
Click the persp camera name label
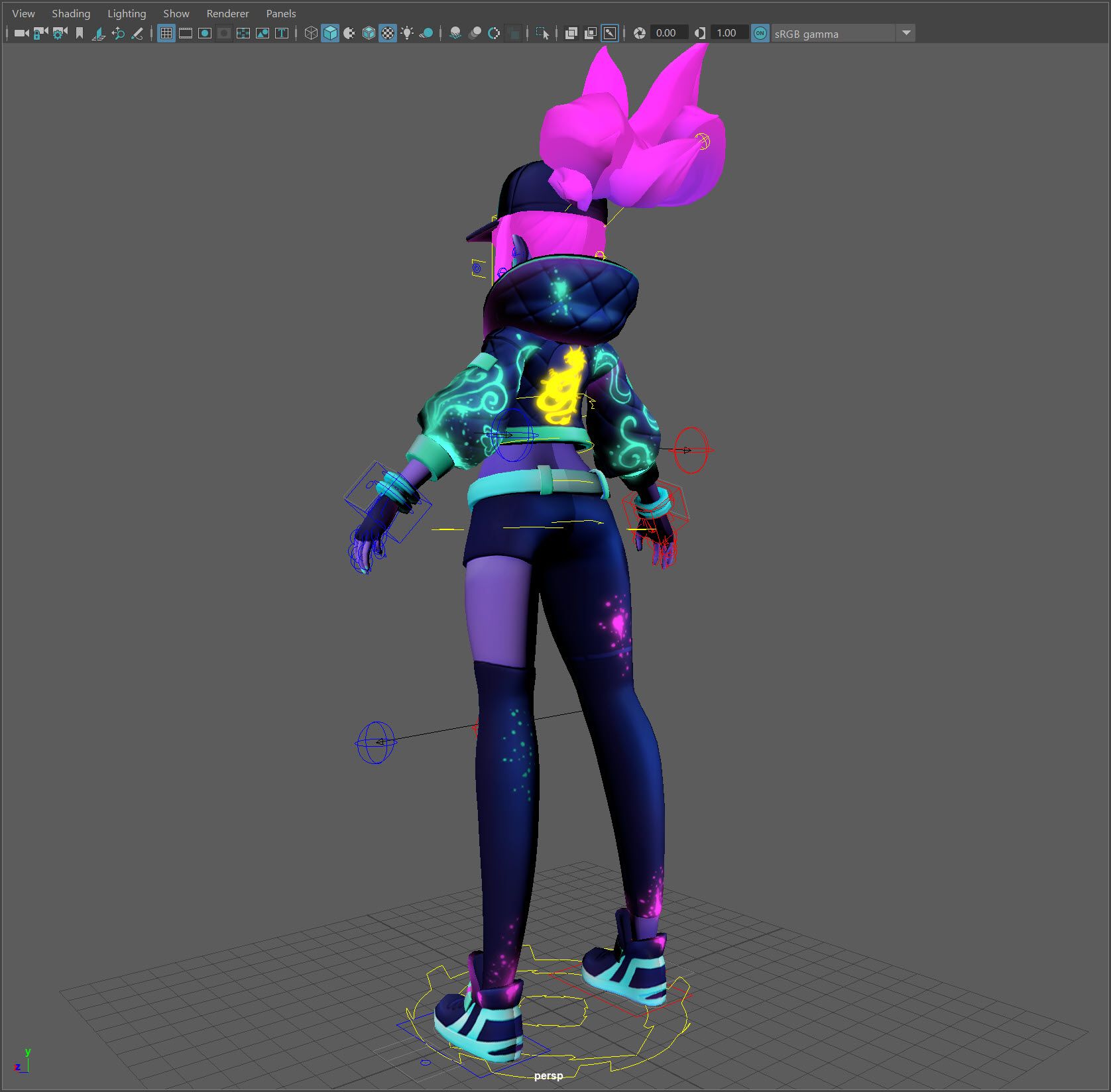(548, 1075)
